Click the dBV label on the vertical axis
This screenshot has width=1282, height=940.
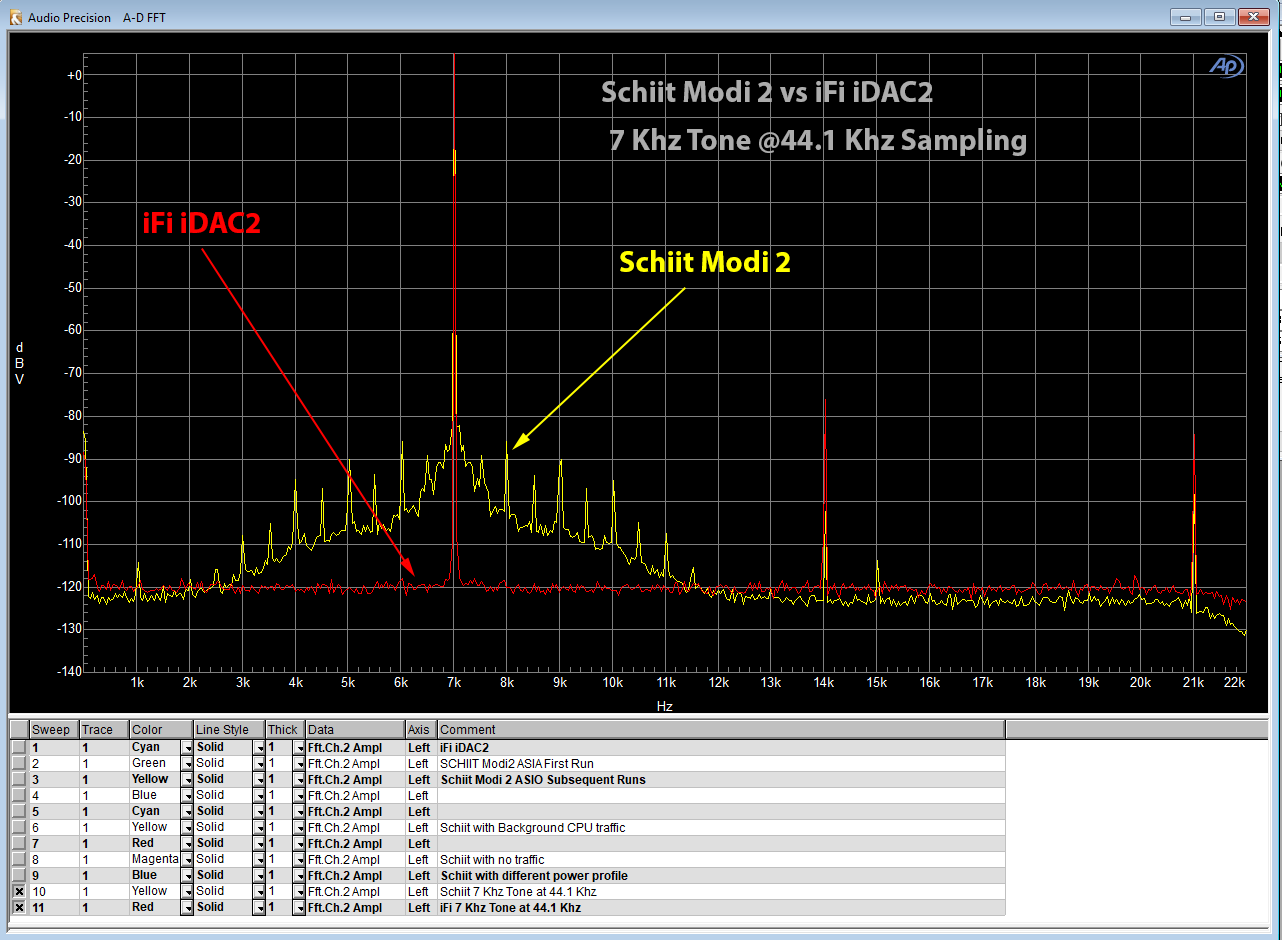click(x=19, y=363)
